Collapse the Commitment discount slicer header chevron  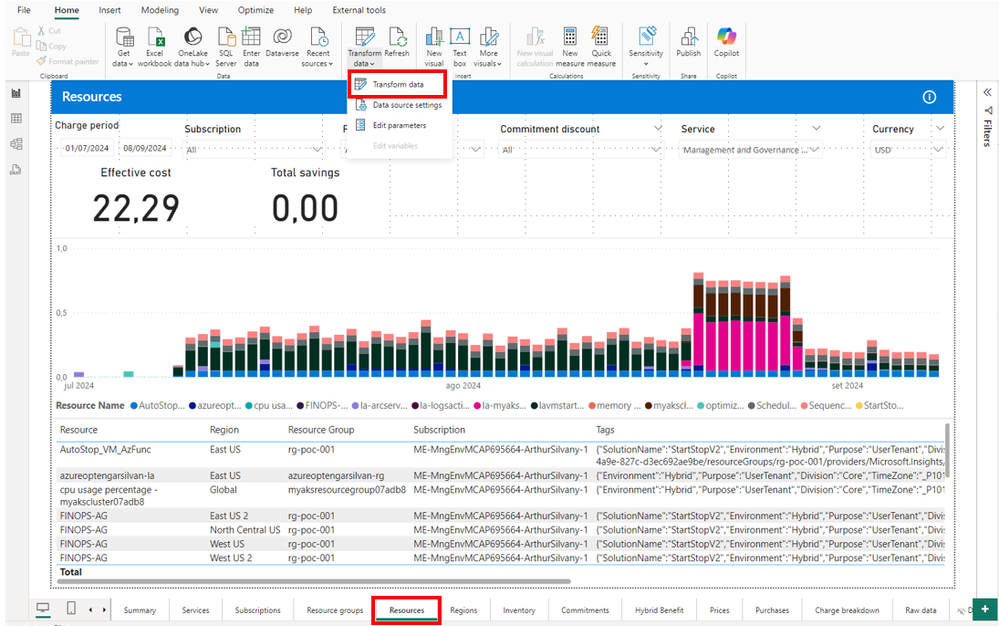[x=658, y=128]
